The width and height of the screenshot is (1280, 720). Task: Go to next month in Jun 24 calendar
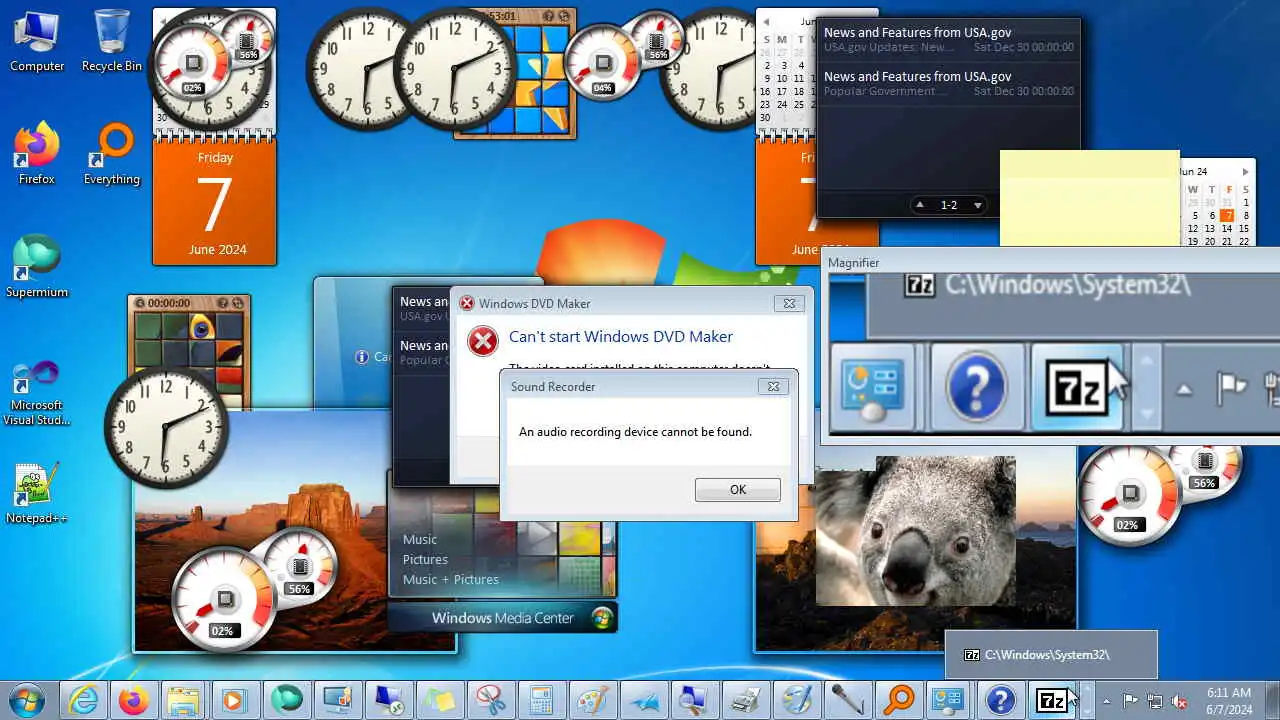[x=1245, y=172]
